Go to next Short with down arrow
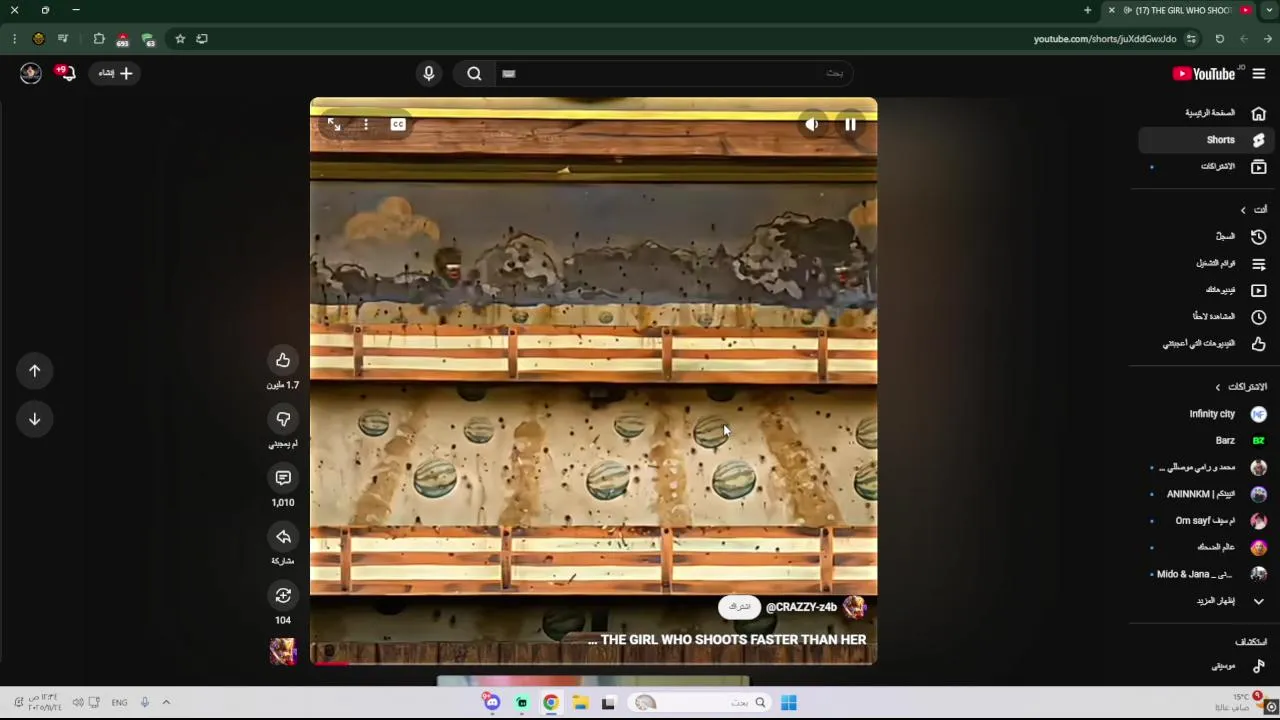The image size is (1280, 720). (x=35, y=419)
